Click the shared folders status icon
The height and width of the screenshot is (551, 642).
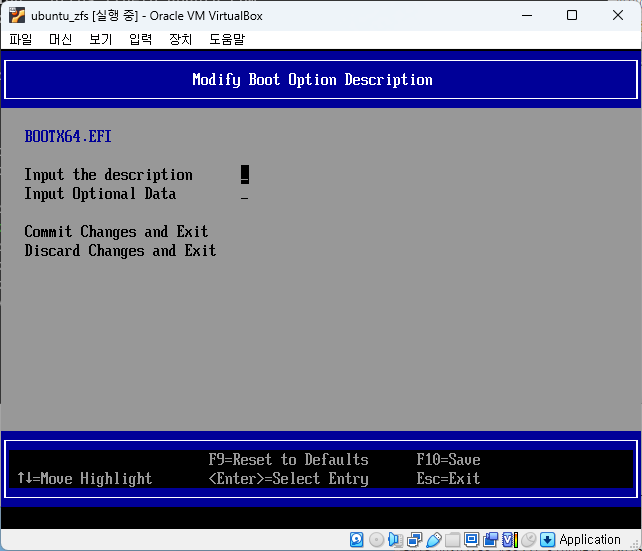452,540
